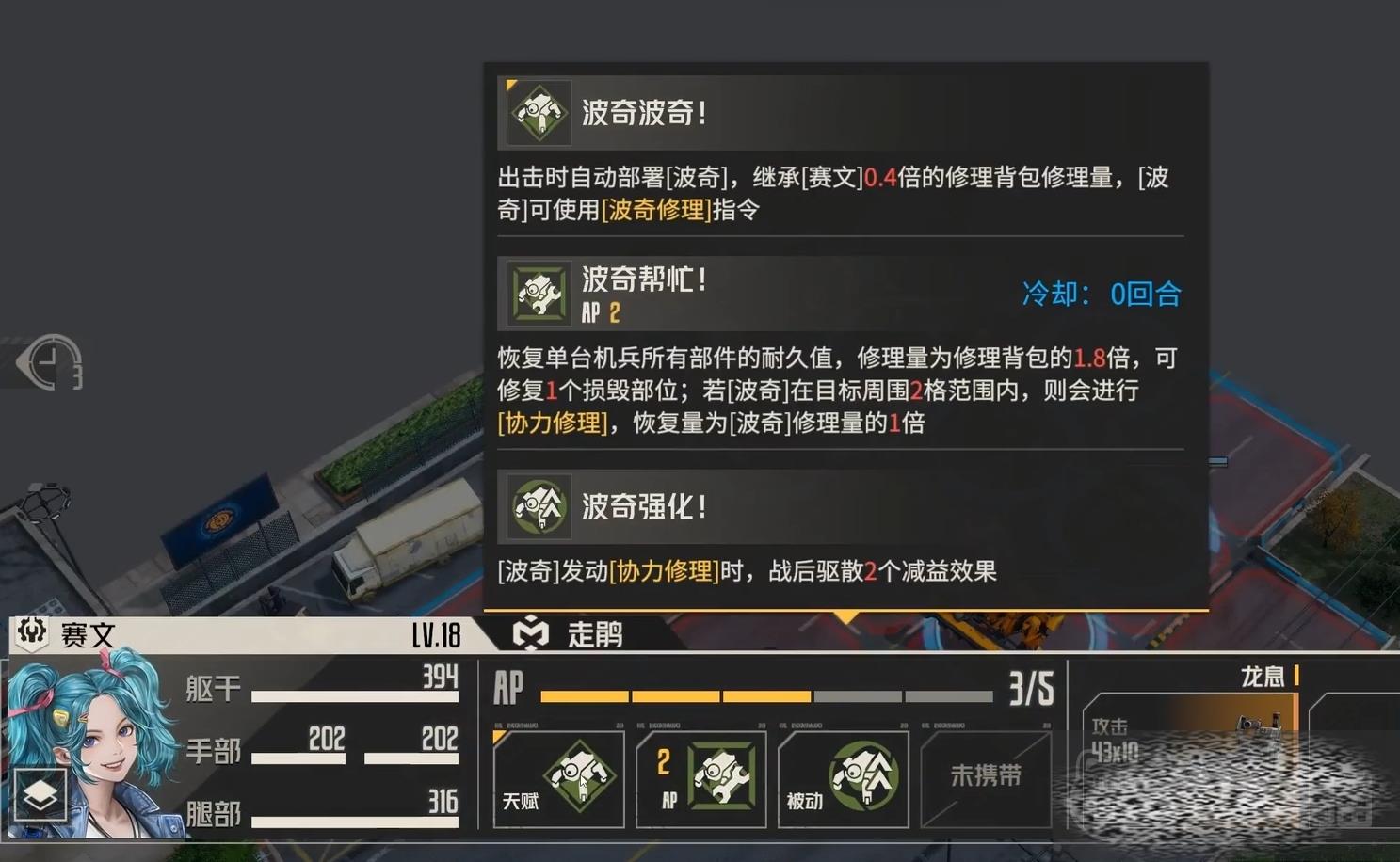Click the 波奇强化! passive icon in tooltip
This screenshot has height=862, width=1400.
(539, 506)
